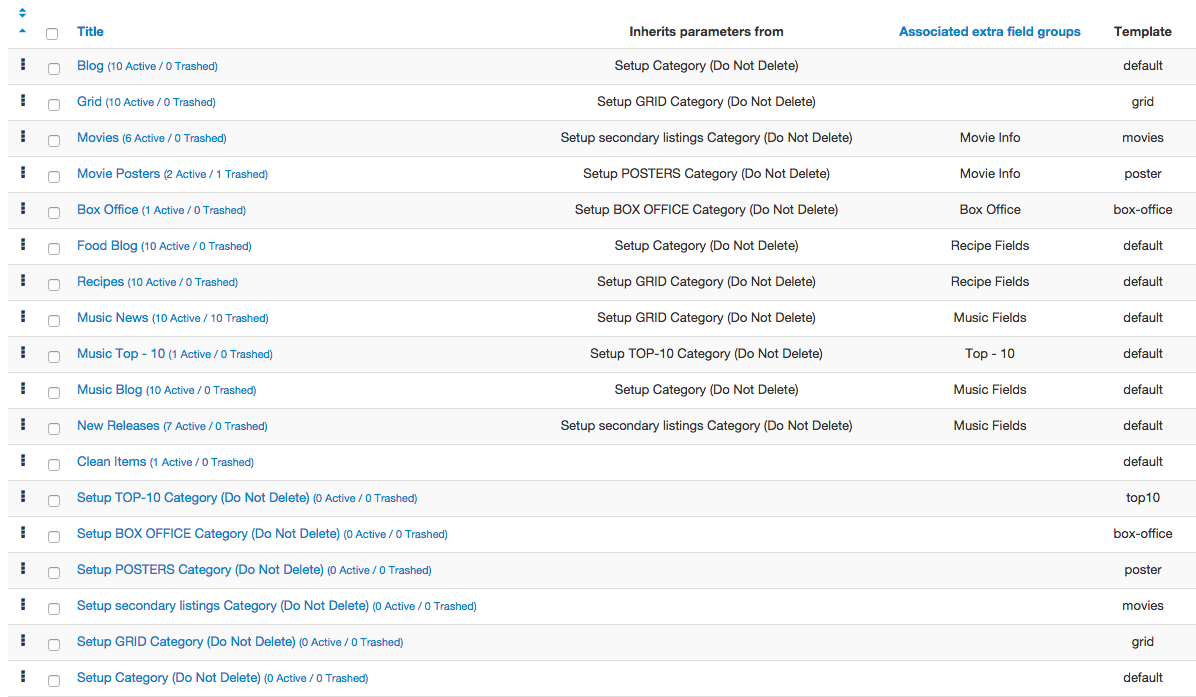Click drag handle for Setup secondary listings Category row
1196x697 pixels.
23,605
